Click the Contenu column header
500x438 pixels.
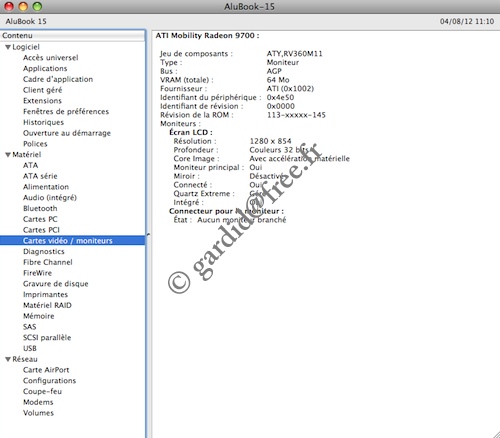72,35
